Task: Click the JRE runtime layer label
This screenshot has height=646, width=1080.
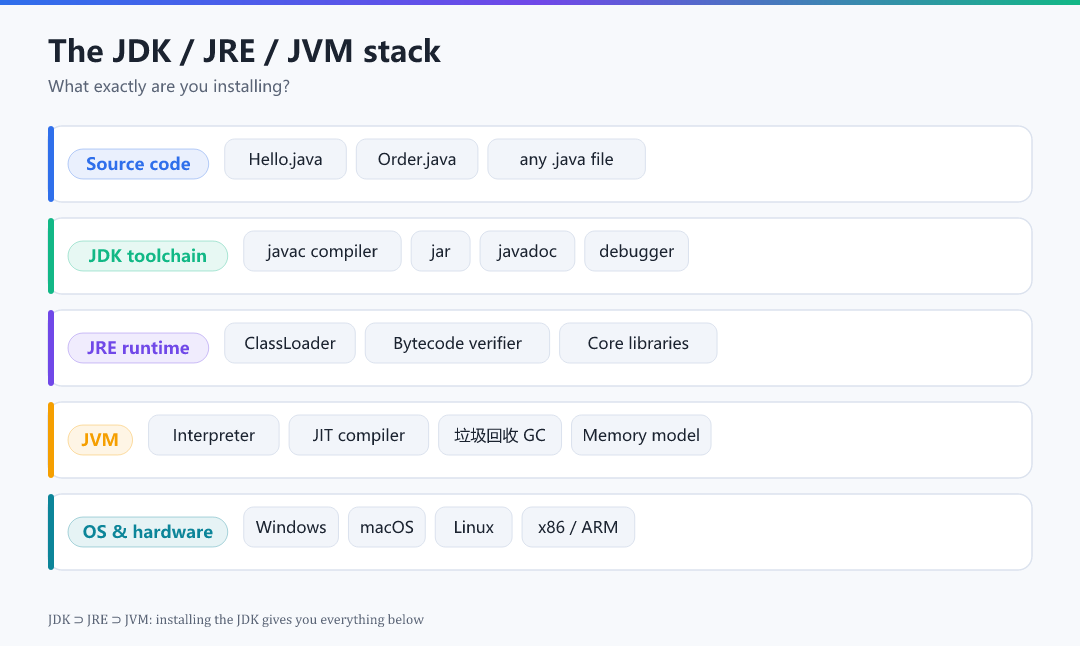Action: pyautogui.click(x=138, y=348)
